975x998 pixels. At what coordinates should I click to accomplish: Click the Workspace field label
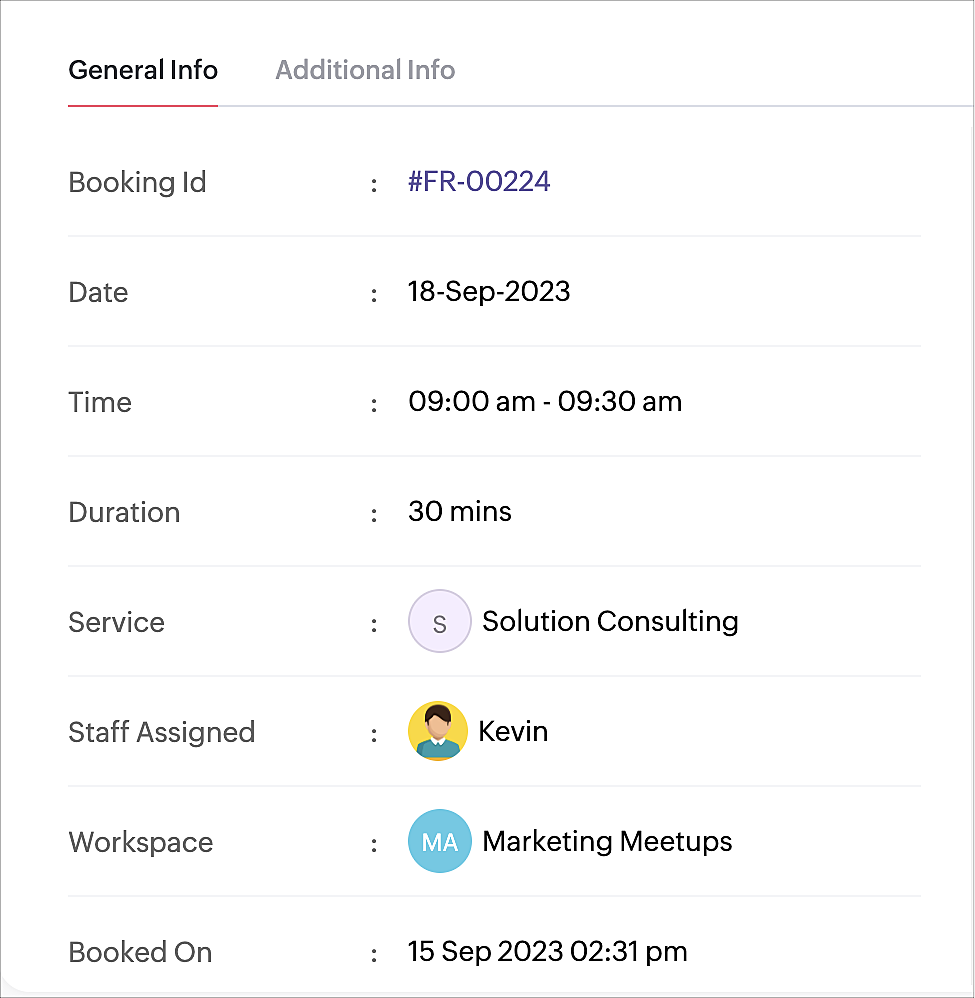tap(141, 843)
